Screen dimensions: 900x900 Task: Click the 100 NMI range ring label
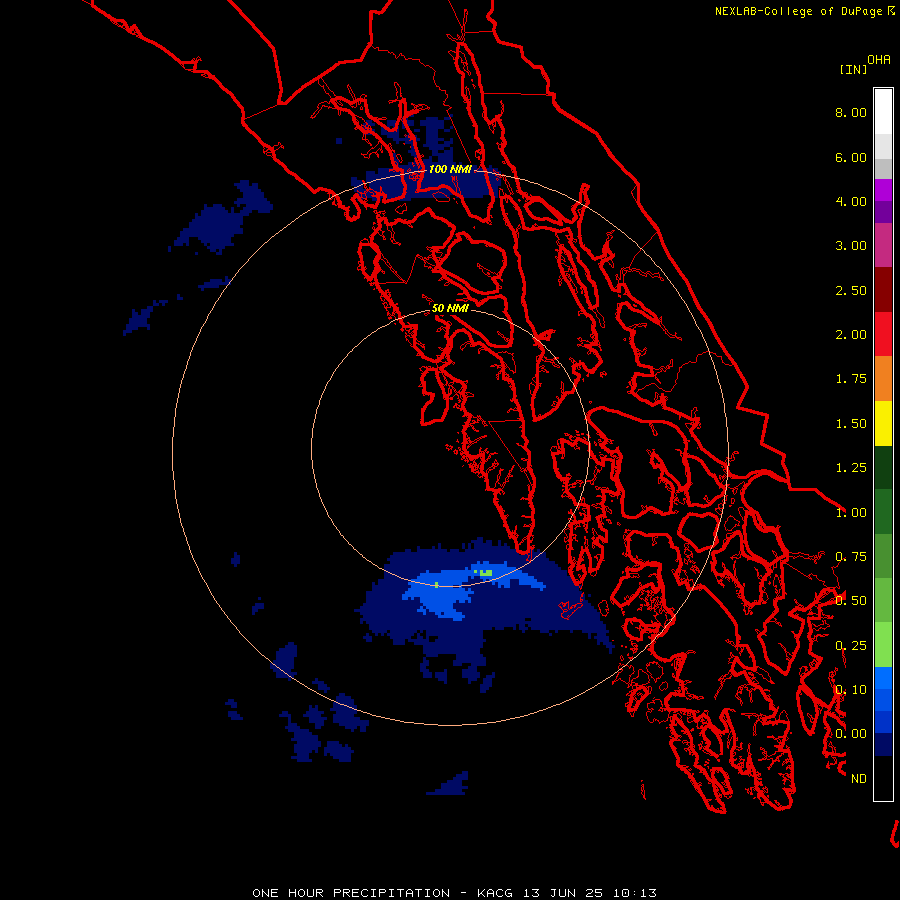[450, 169]
